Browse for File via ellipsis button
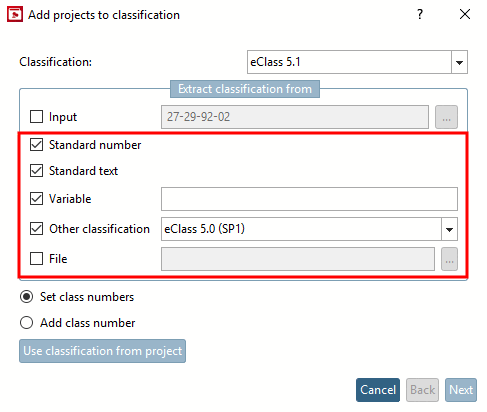 pos(449,259)
